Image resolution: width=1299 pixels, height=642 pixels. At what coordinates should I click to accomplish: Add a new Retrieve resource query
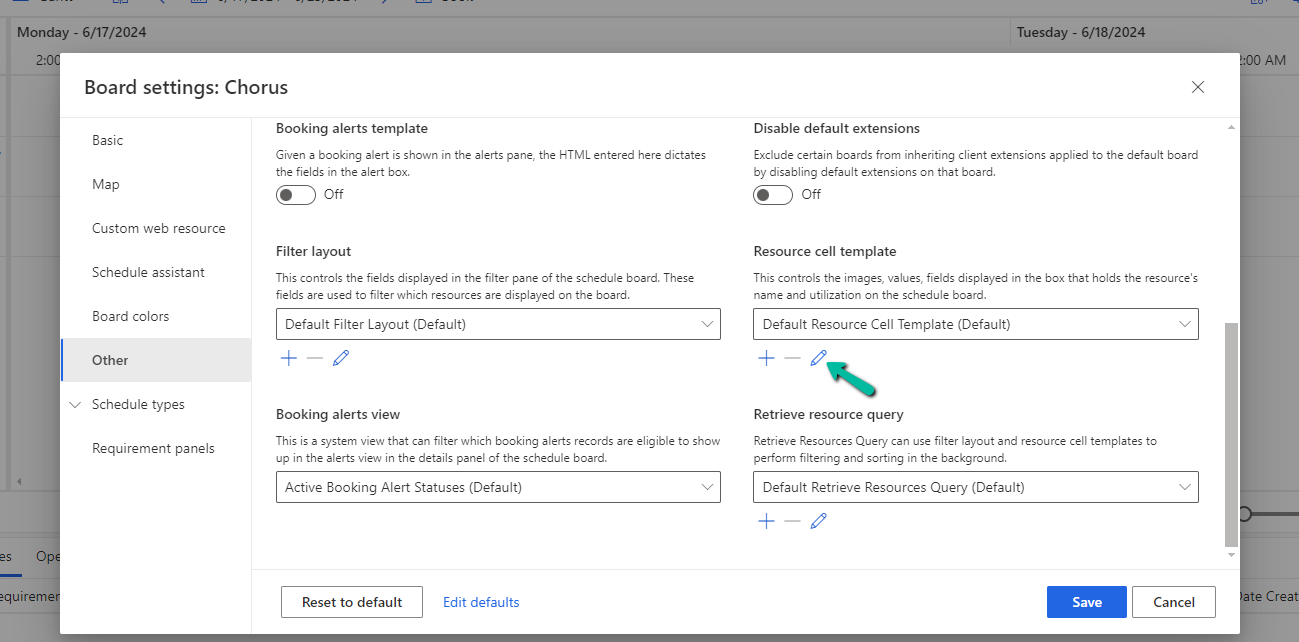[766, 520]
